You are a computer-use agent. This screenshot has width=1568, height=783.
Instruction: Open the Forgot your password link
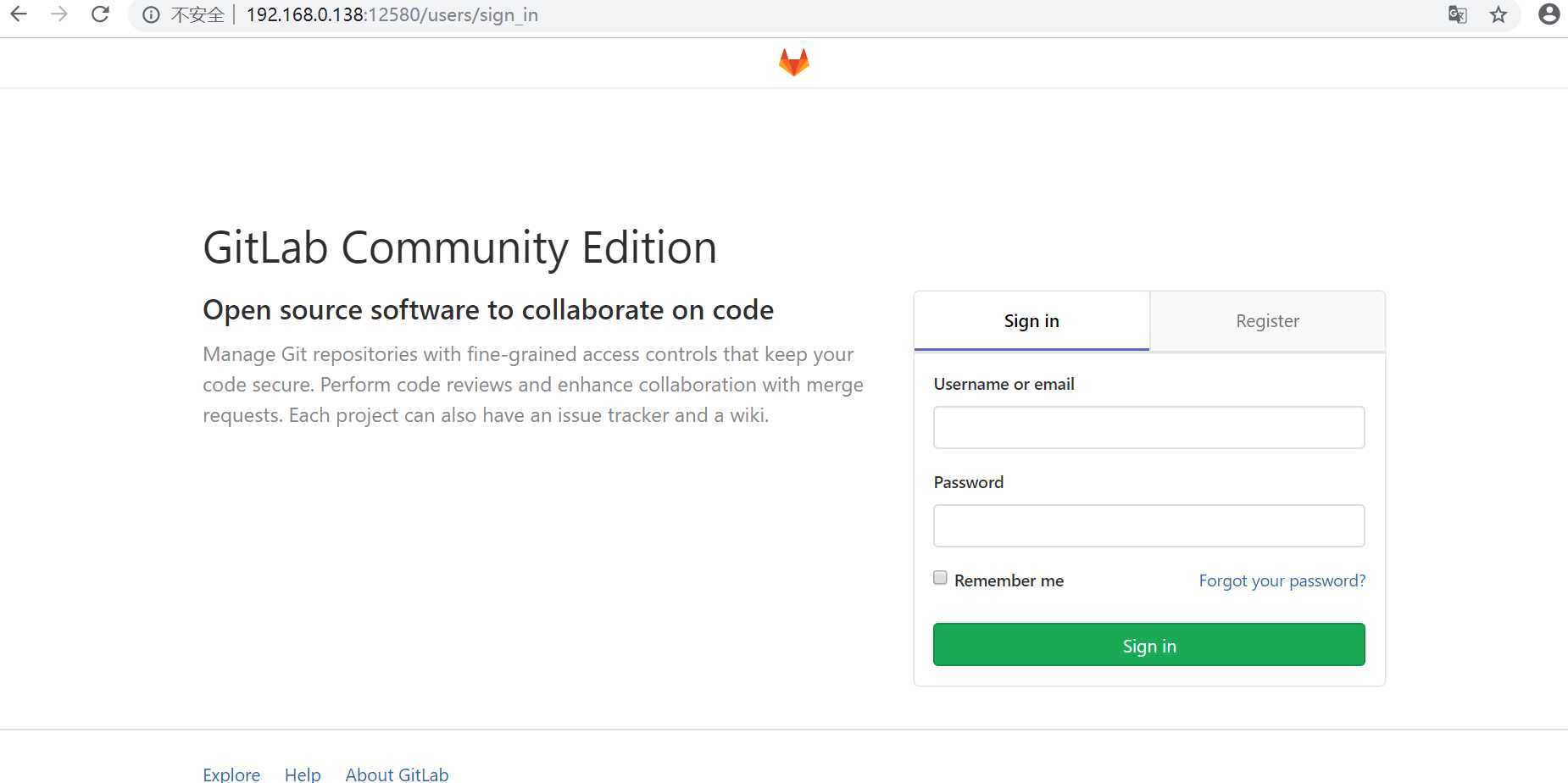(x=1282, y=580)
